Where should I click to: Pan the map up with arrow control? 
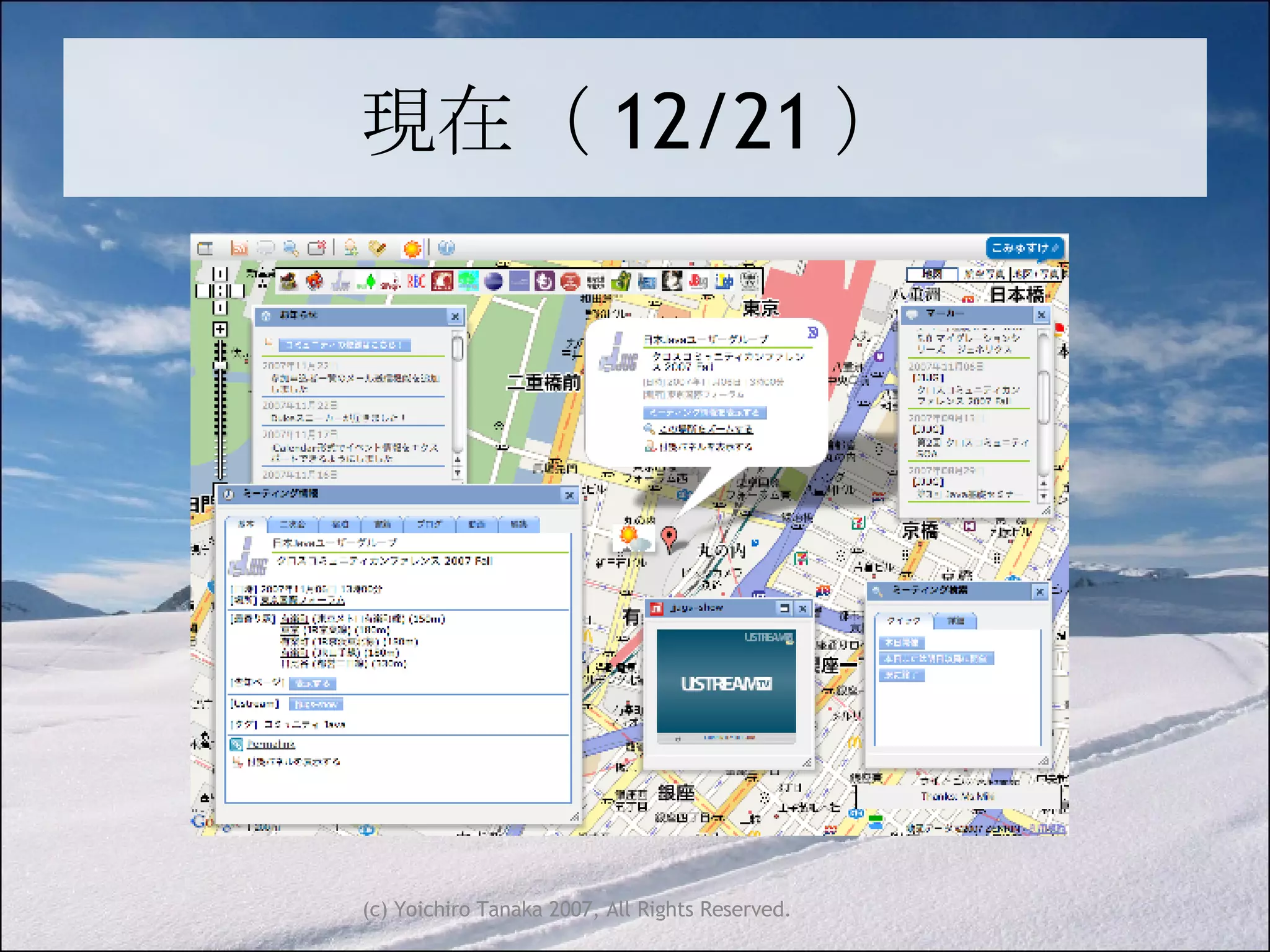tap(220, 274)
